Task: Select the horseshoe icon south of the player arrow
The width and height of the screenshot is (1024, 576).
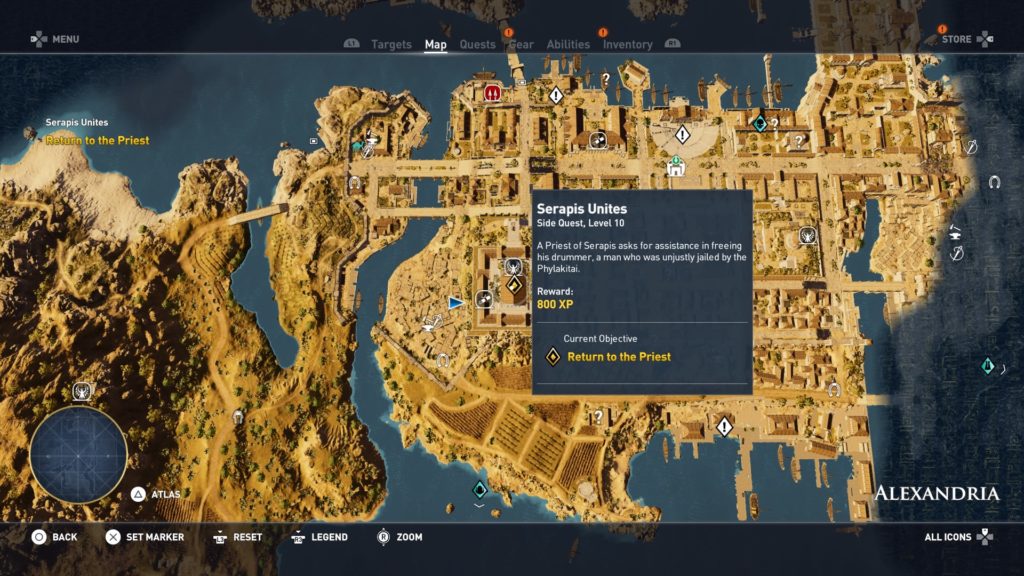Action: (x=443, y=360)
